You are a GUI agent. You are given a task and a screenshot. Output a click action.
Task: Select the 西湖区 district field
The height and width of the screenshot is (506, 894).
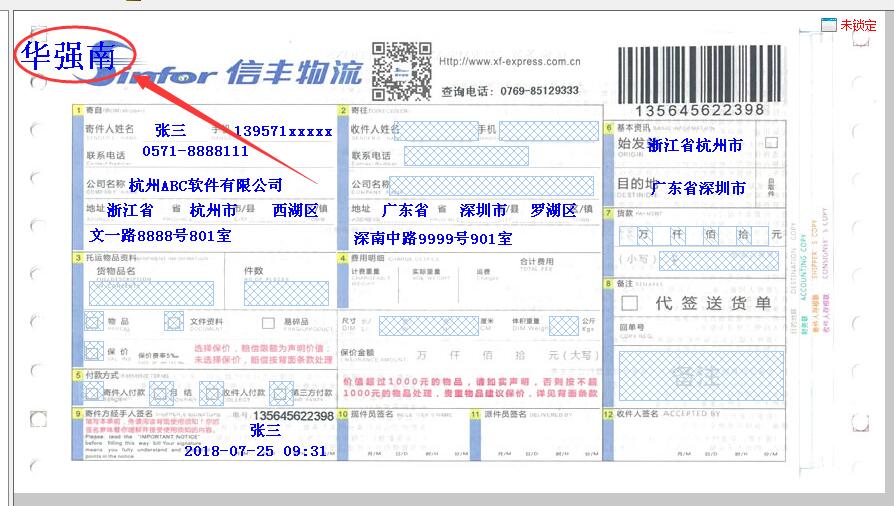pyautogui.click(x=295, y=211)
